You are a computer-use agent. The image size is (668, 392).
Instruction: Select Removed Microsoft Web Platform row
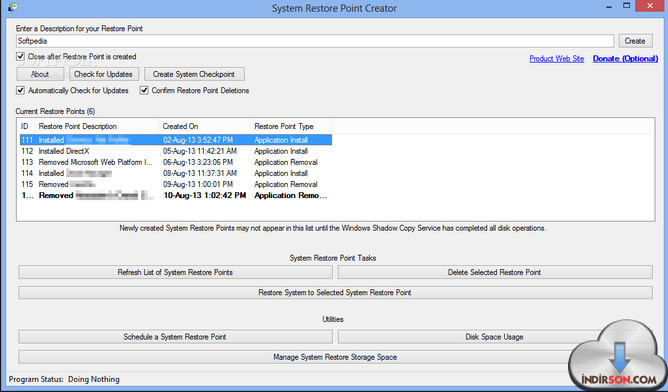point(176,162)
